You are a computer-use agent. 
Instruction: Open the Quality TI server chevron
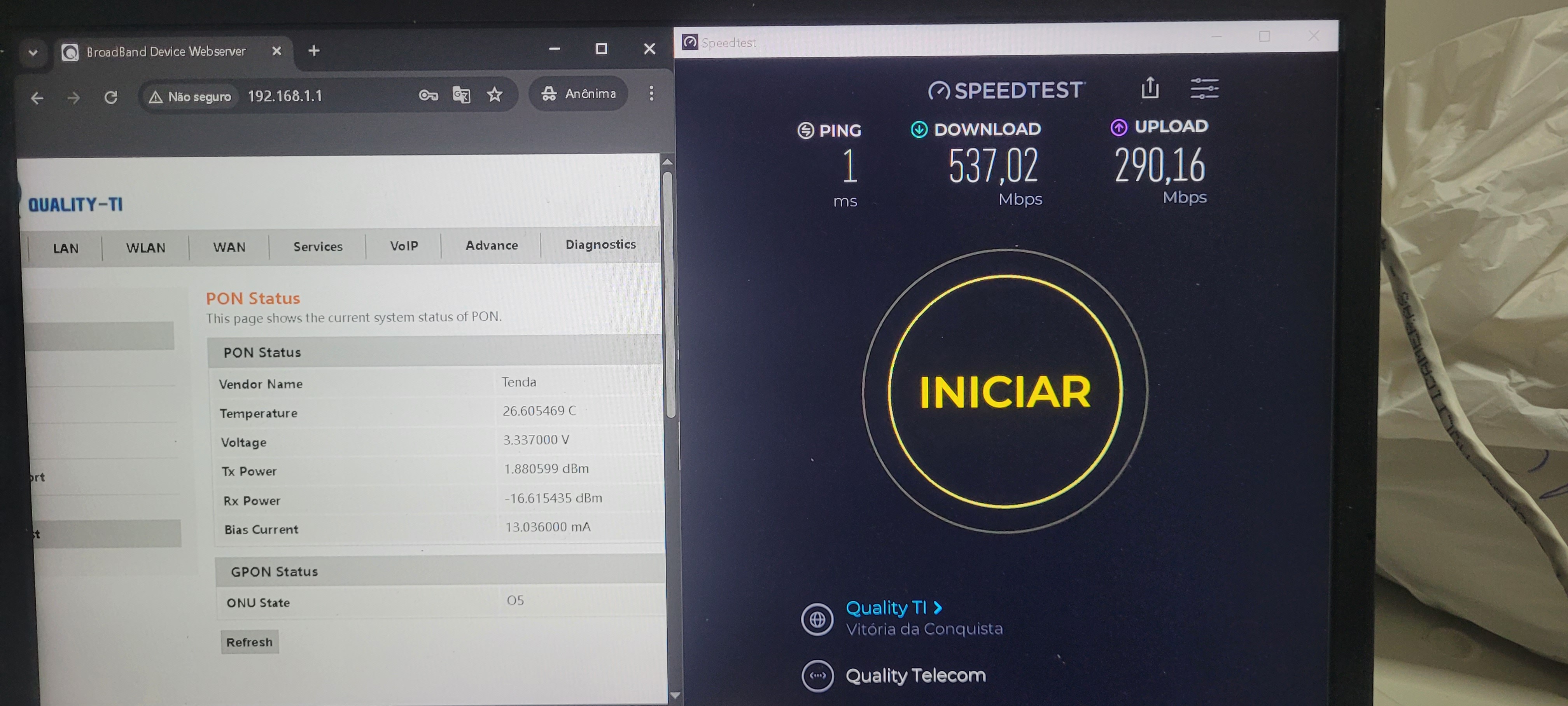click(938, 607)
